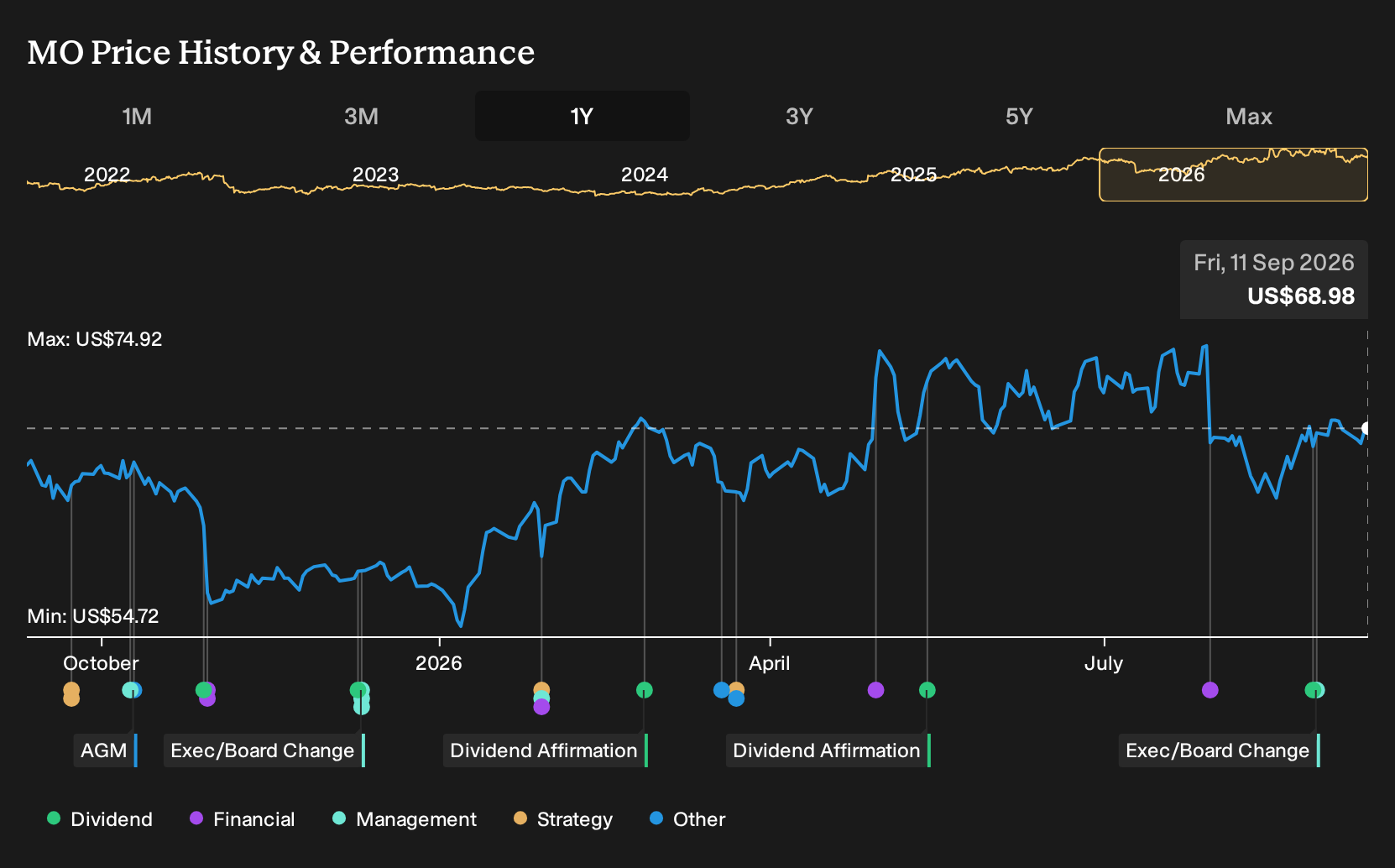Click the October axis label
The image size is (1395, 868).
pos(101,663)
